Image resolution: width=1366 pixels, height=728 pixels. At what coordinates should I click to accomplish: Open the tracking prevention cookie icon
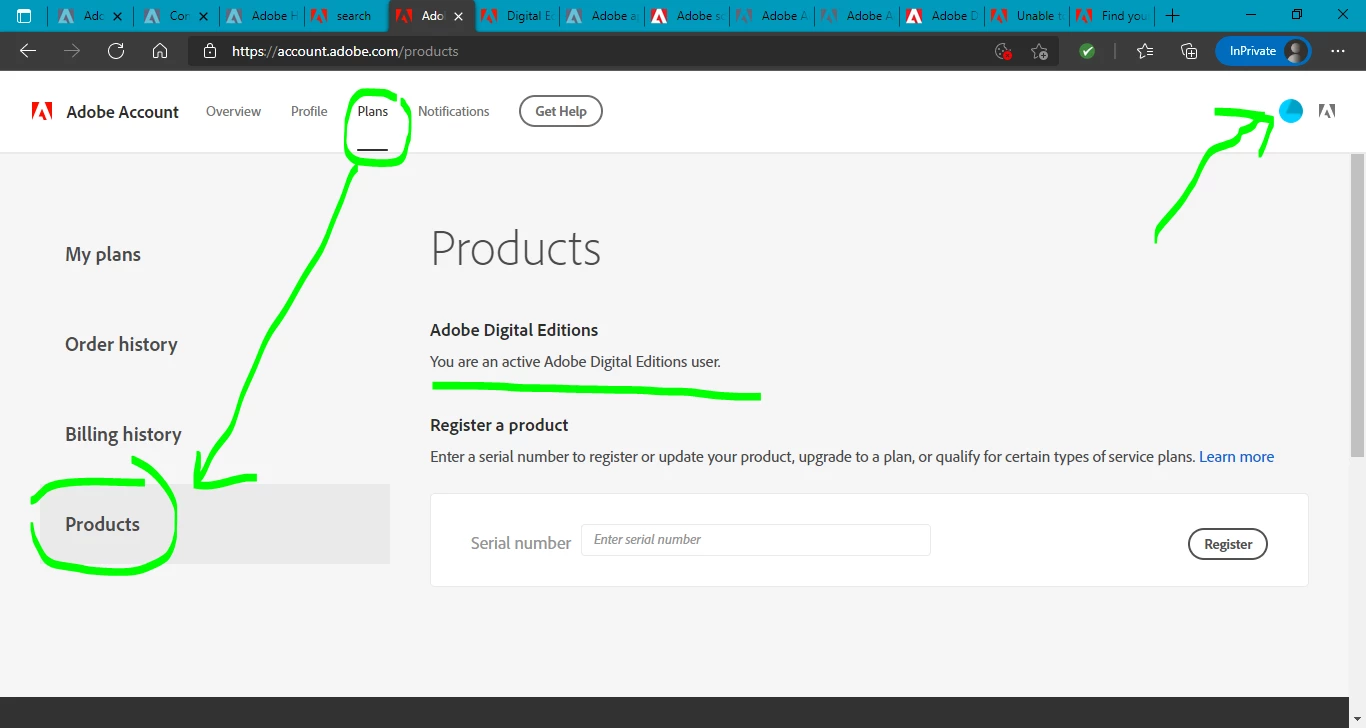pyautogui.click(x=1003, y=51)
